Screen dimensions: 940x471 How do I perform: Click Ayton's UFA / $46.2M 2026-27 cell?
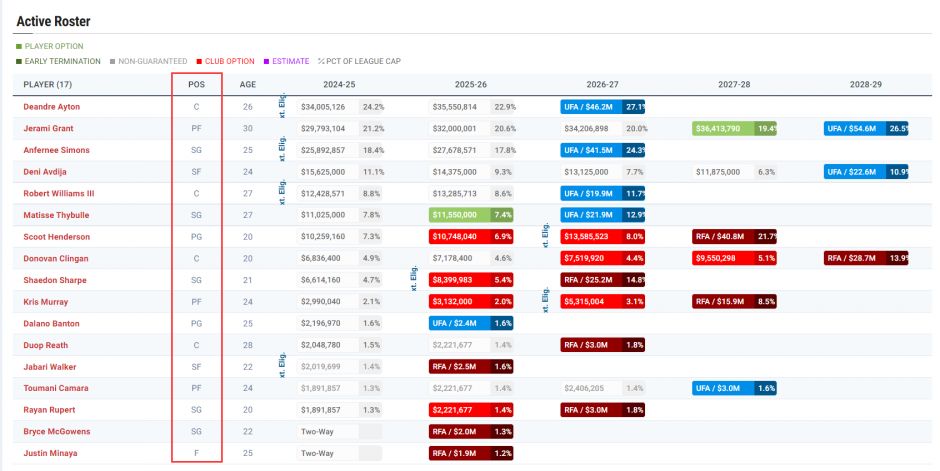coord(602,107)
